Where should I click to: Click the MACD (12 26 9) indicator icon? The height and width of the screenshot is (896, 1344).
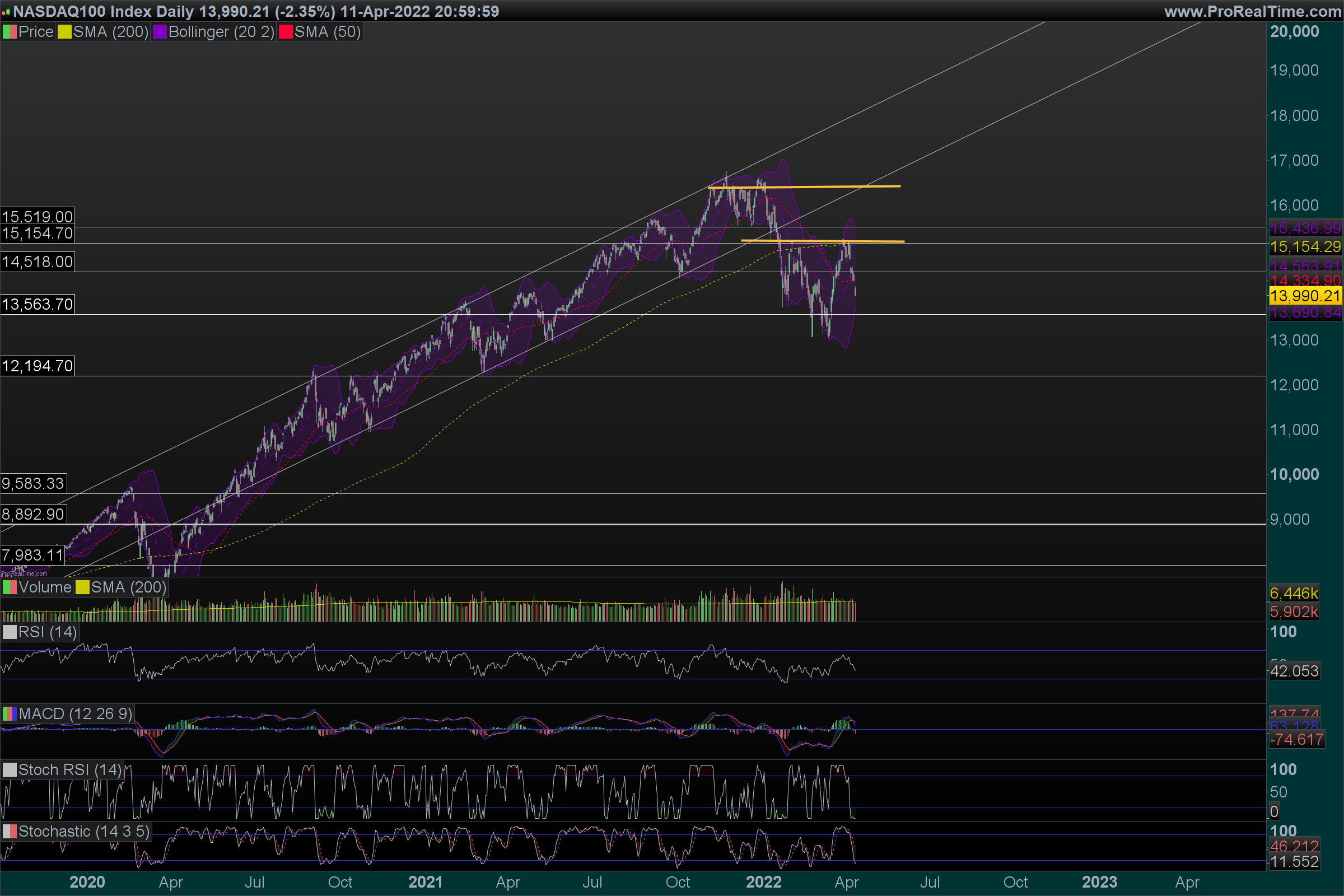pyautogui.click(x=10, y=713)
